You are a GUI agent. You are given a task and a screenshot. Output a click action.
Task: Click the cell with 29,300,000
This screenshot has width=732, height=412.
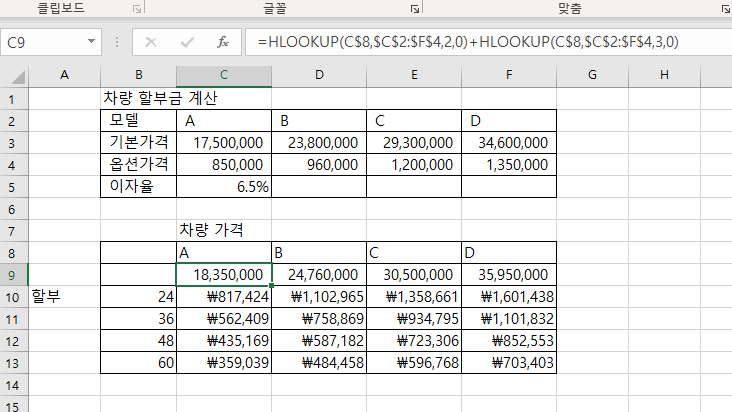click(x=414, y=143)
